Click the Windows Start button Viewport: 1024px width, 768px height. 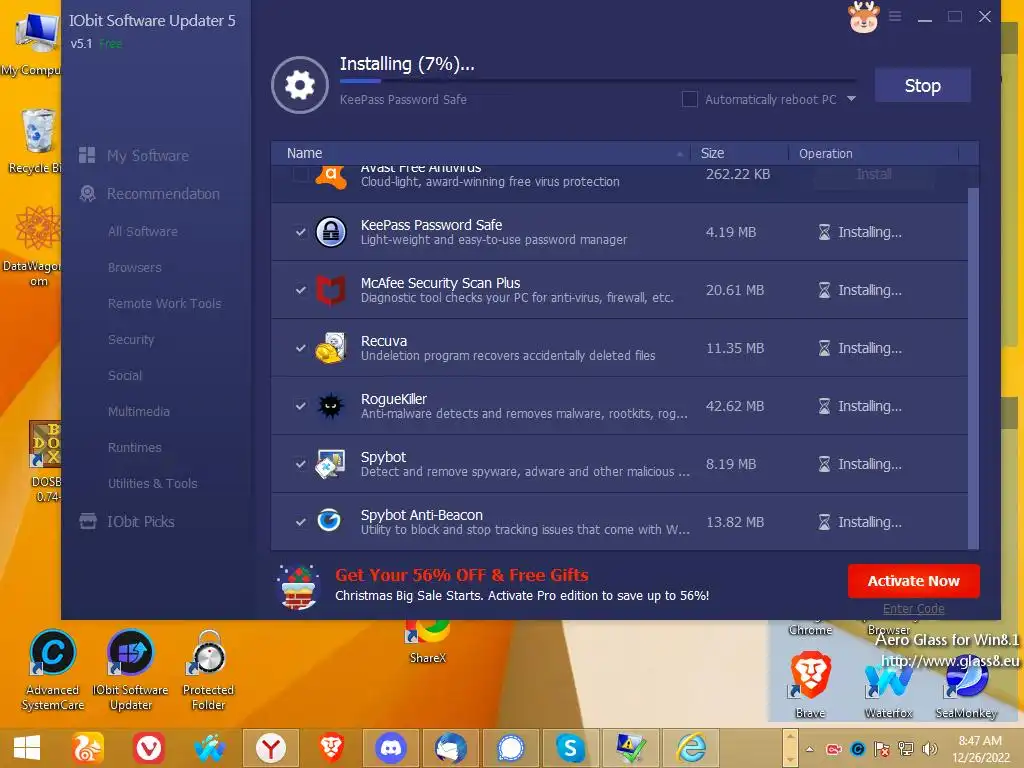tap(27, 748)
